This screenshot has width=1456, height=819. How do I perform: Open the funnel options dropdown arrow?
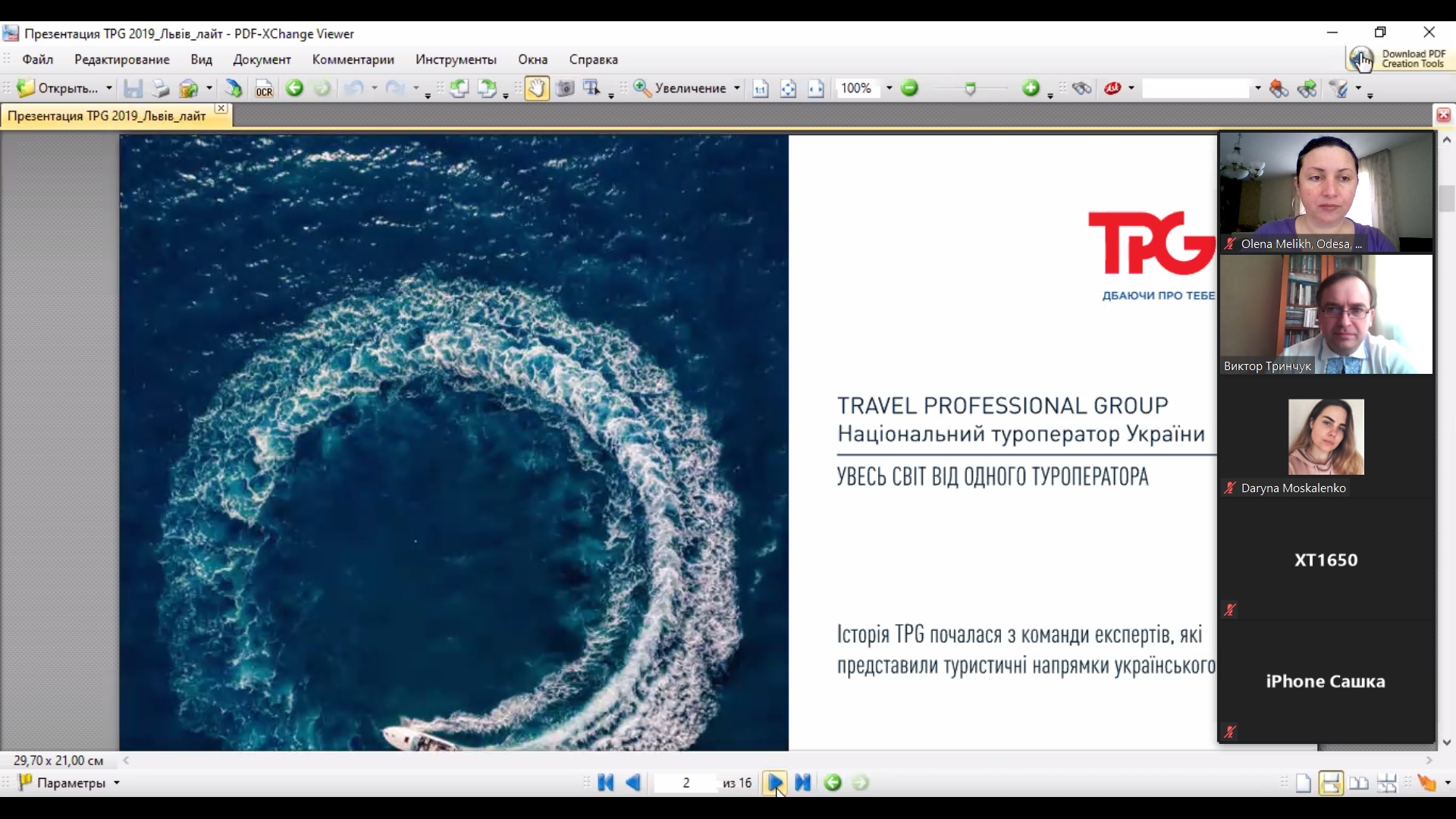coord(1358,88)
